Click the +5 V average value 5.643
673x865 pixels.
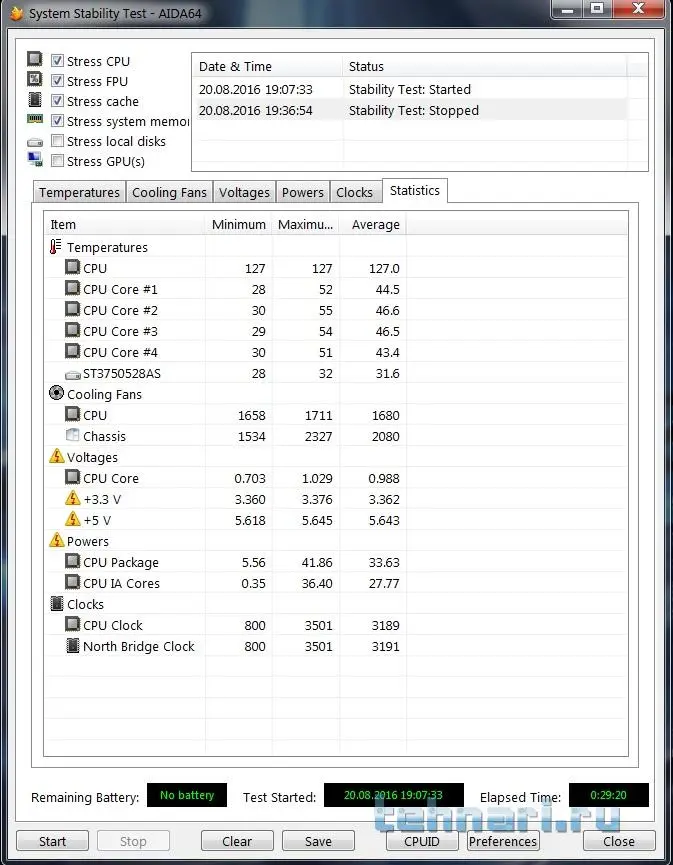384,520
